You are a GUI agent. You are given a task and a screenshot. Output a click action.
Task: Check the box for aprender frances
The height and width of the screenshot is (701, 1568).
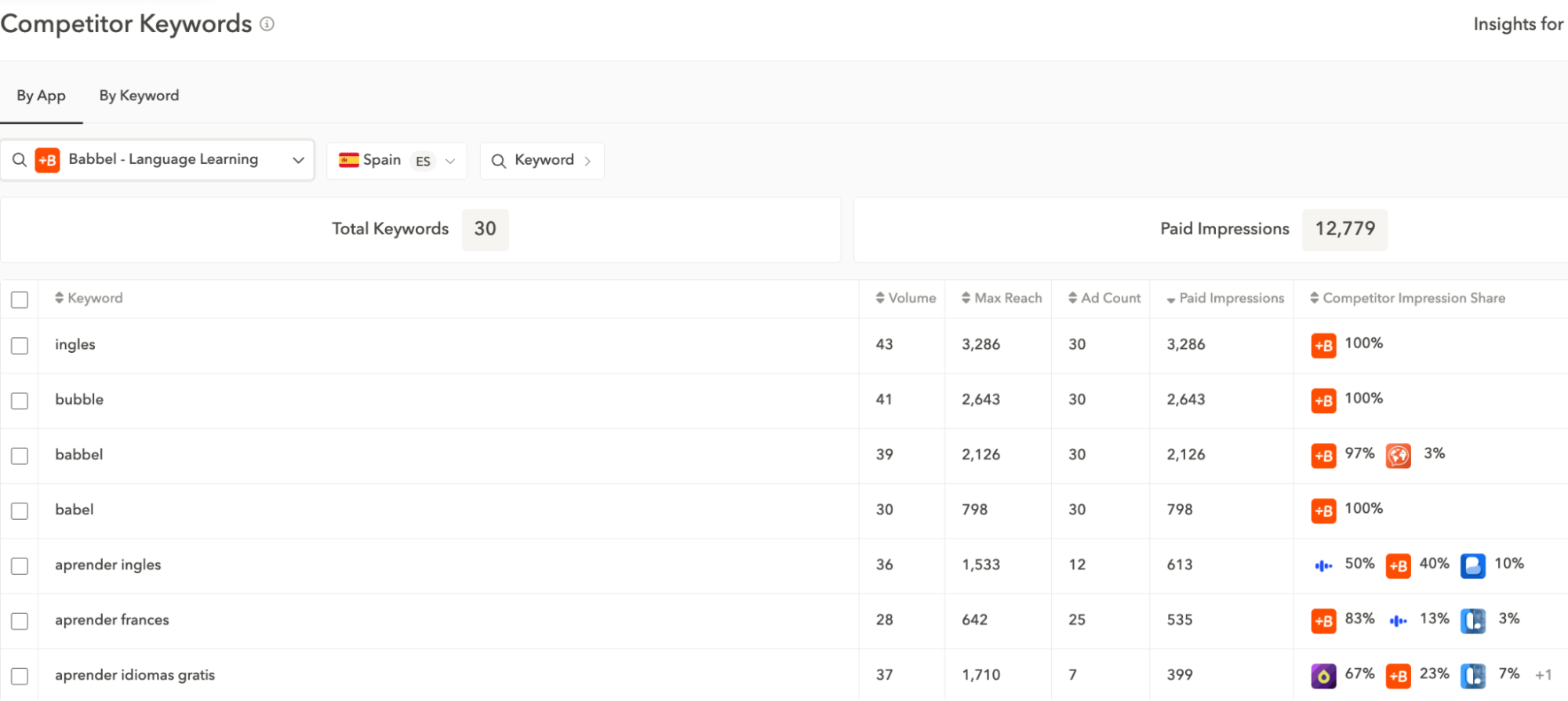20,621
